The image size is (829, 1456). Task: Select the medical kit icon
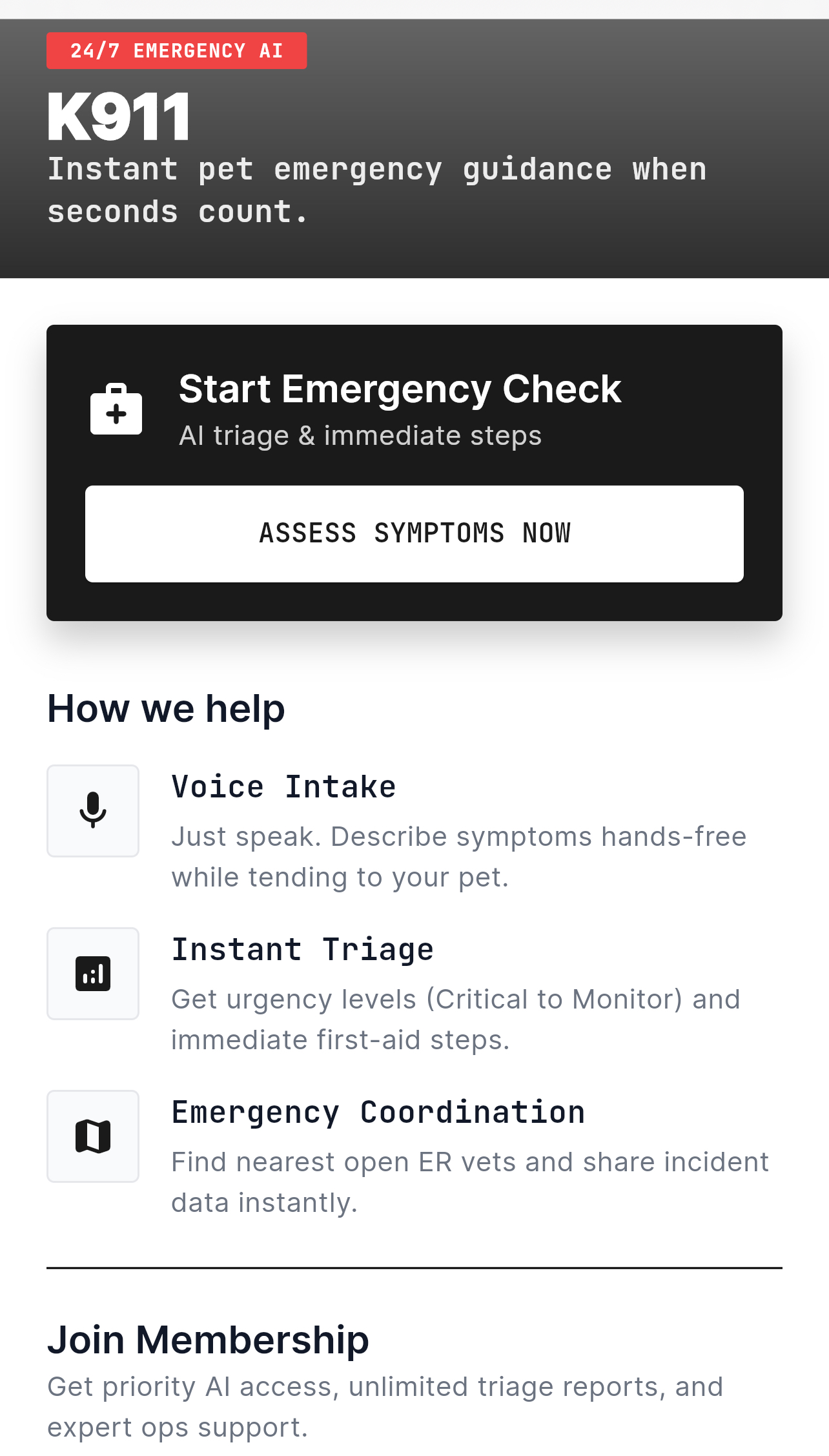tap(116, 408)
